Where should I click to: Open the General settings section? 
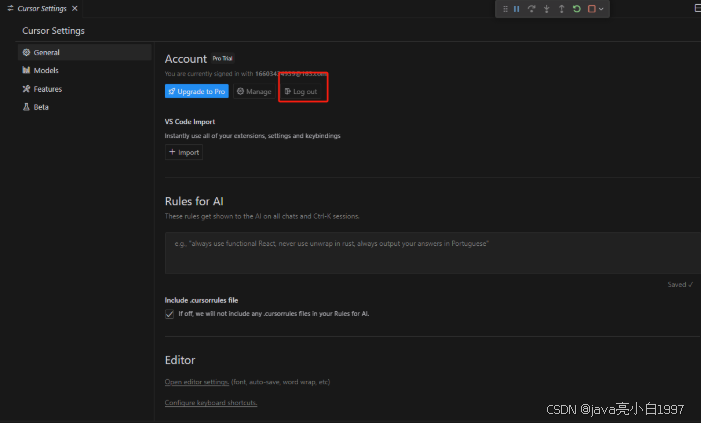click(84, 52)
